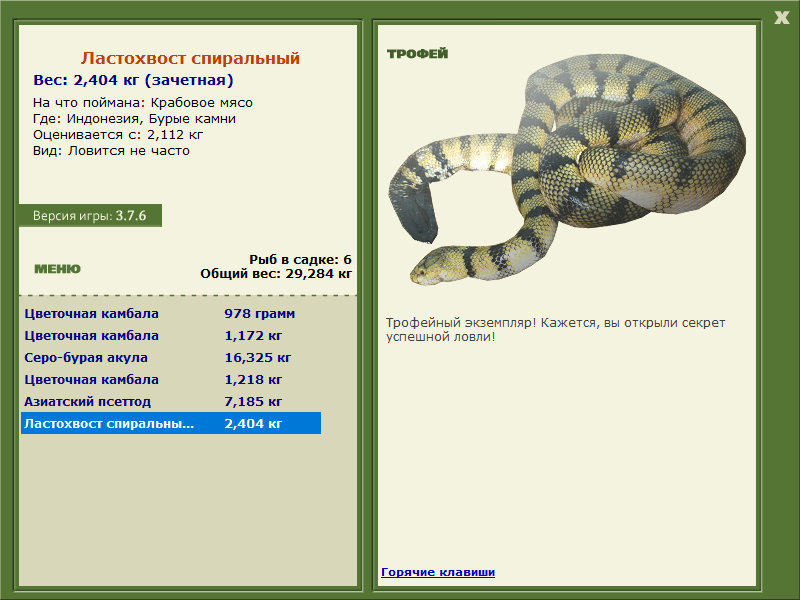Click the Версия игры 3.7.6 badge
800x600 pixels.
click(90, 216)
